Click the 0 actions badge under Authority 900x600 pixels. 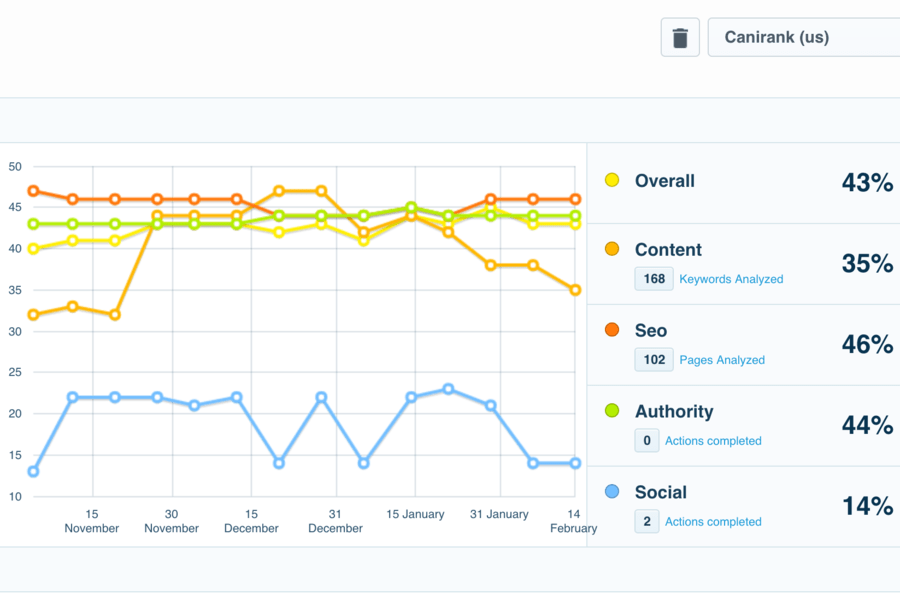click(647, 441)
